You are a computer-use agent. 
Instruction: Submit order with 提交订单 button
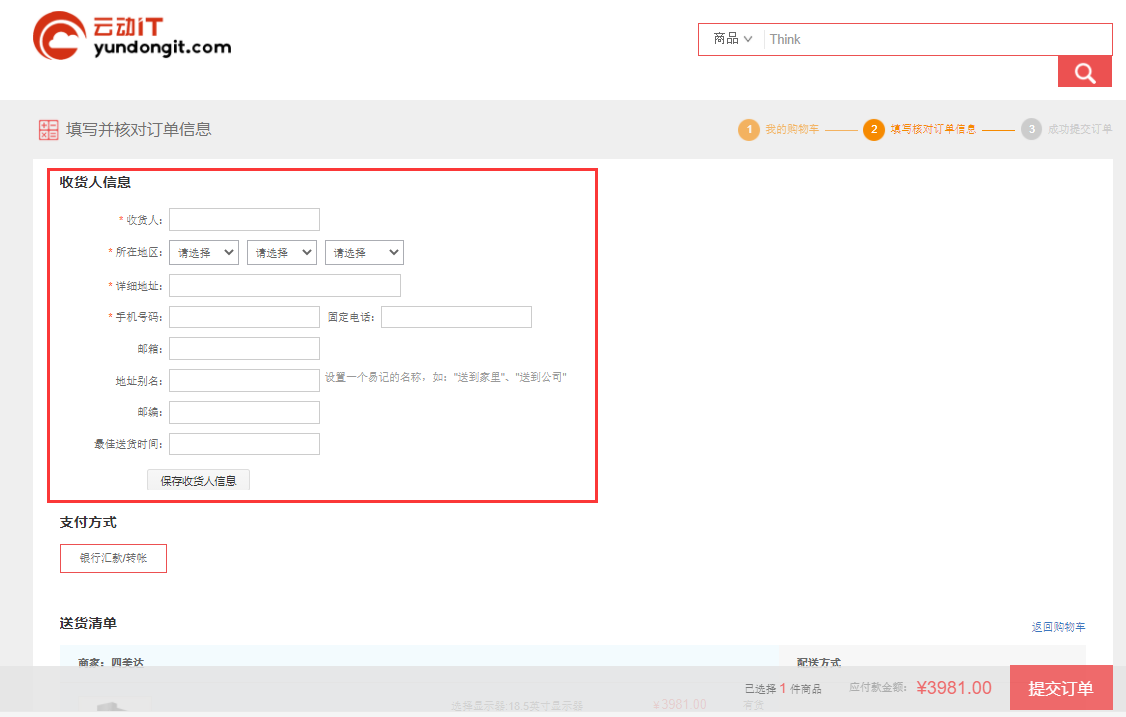pos(1060,688)
